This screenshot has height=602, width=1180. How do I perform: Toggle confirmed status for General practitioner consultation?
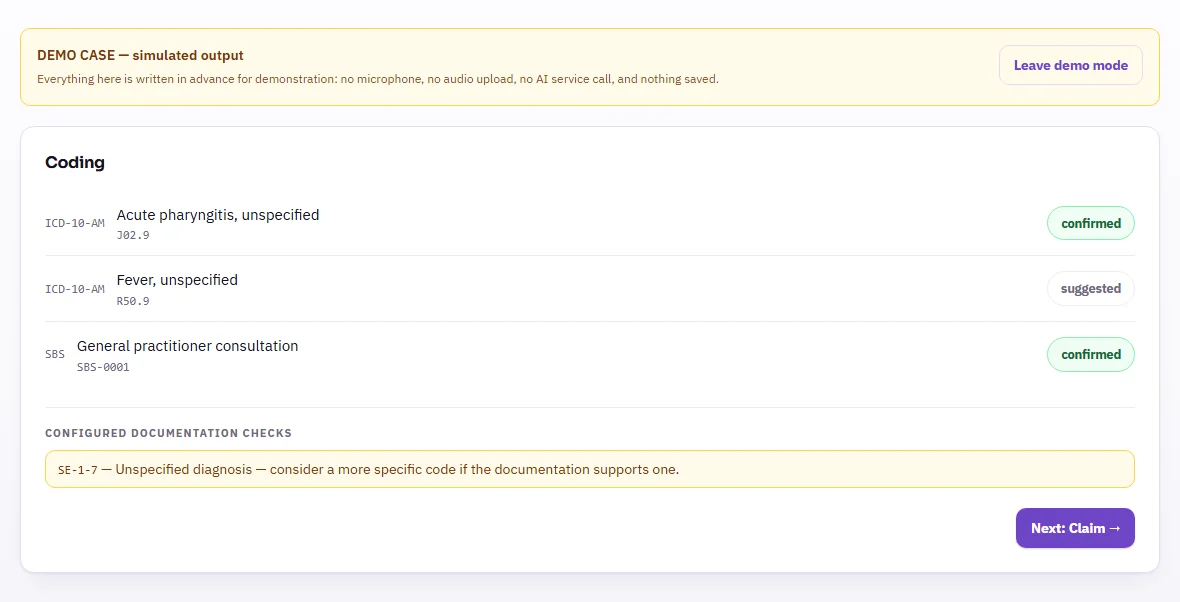[x=1090, y=354]
